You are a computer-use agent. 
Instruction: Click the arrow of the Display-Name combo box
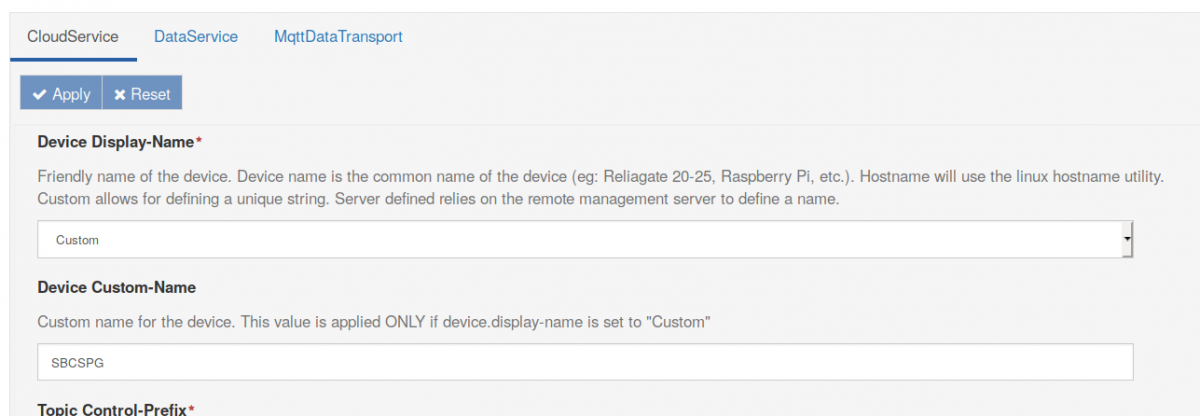tap(1127, 240)
